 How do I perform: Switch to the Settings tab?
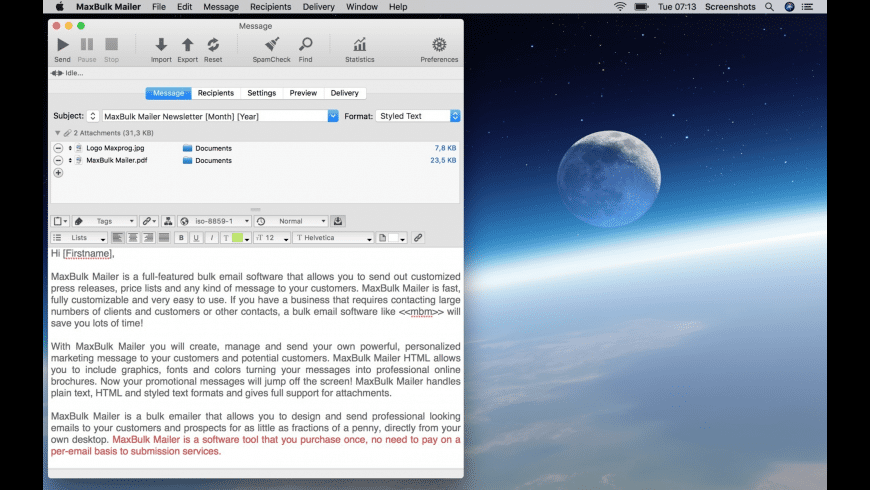coord(261,93)
